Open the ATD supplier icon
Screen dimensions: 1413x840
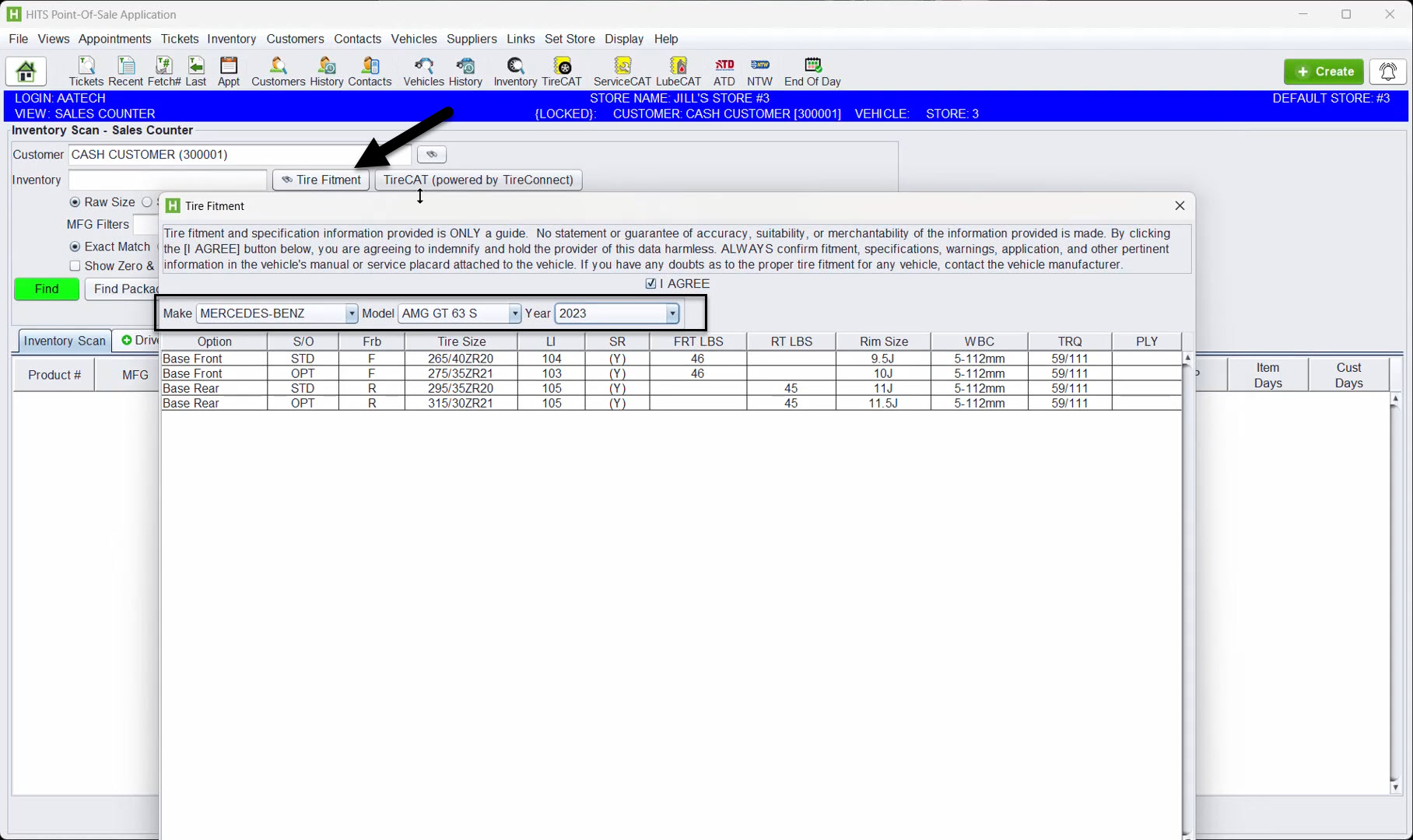[x=724, y=71]
